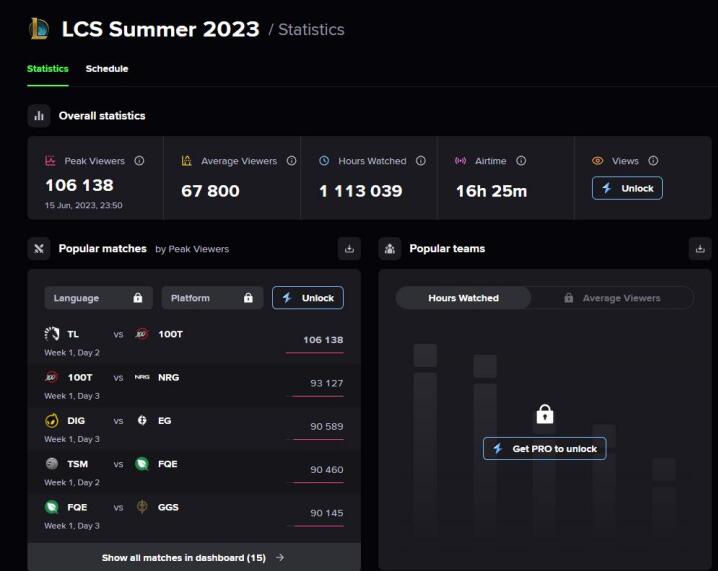Screen dimensions: 718x571
Task: Click the 100T logo in 100T vs NRG row
Action: pyautogui.click(x=51, y=377)
